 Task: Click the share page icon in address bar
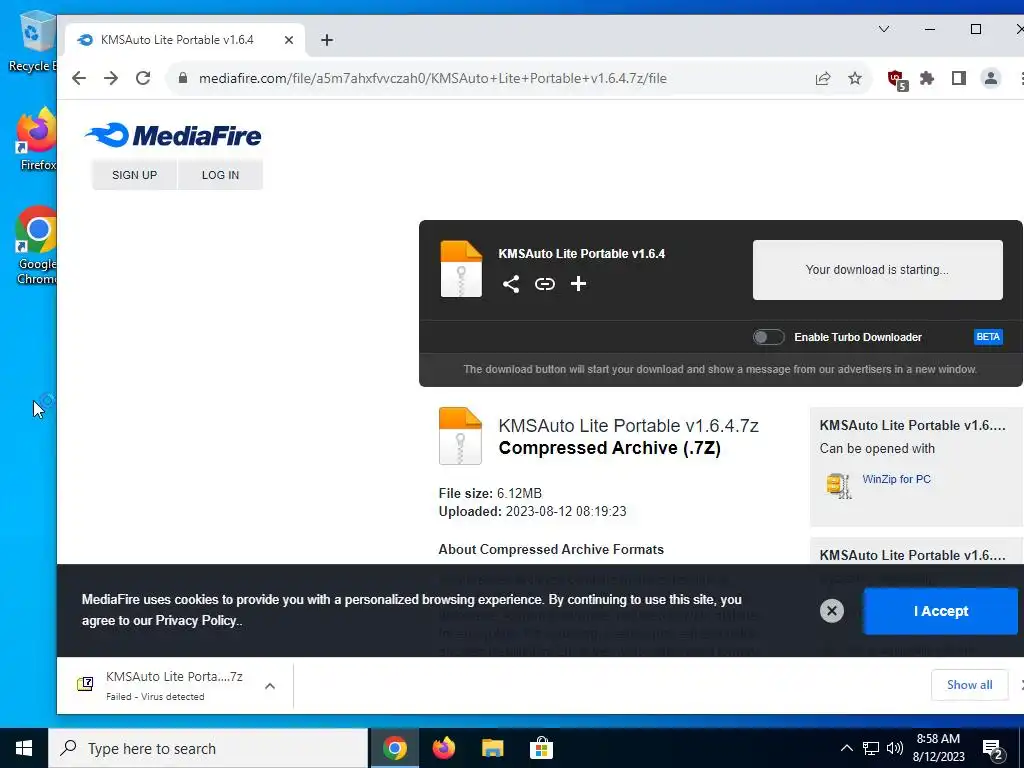tap(823, 78)
